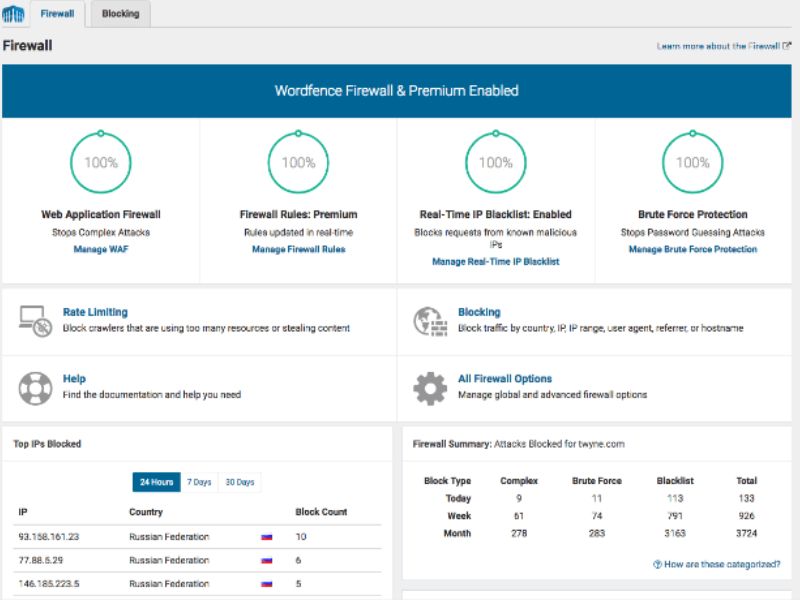Switch to the 7 Days range

(199, 482)
